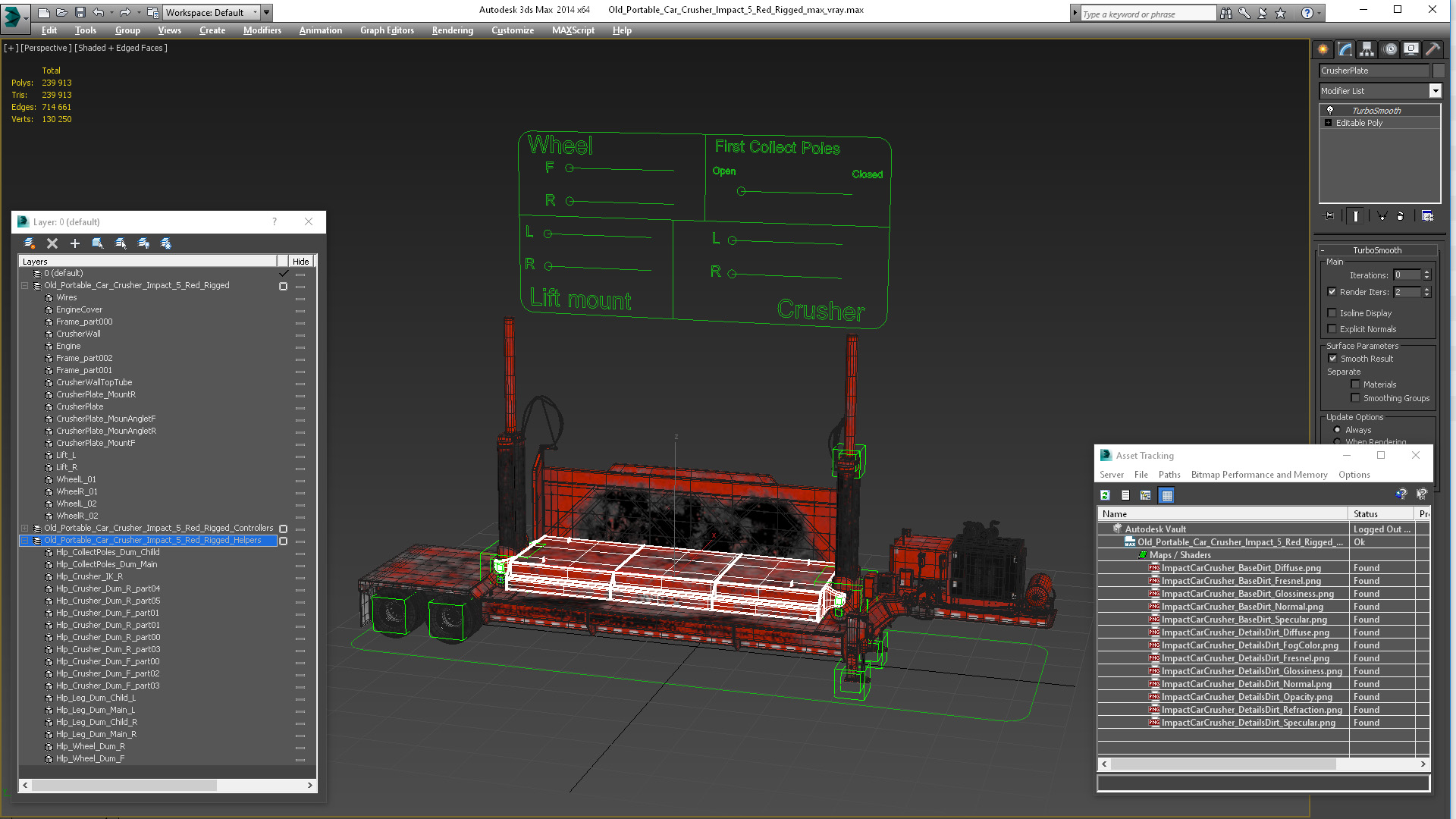Open the Hierarchy command panel tab

(1367, 49)
